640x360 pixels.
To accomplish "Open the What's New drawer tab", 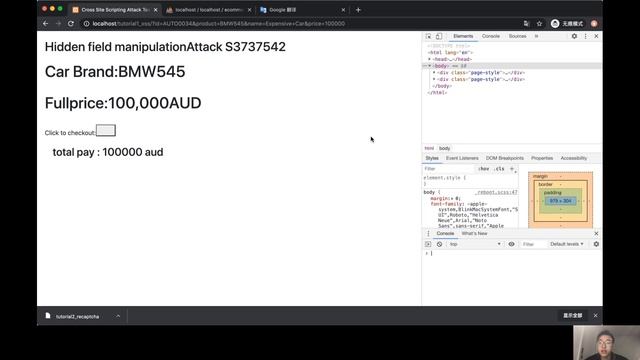I will pyautogui.click(x=474, y=233).
